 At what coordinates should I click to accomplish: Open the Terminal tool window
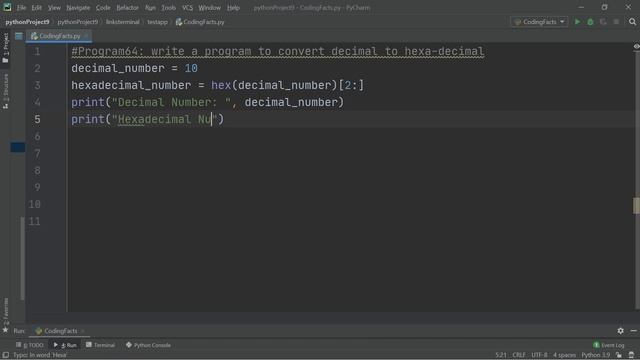(x=100, y=345)
